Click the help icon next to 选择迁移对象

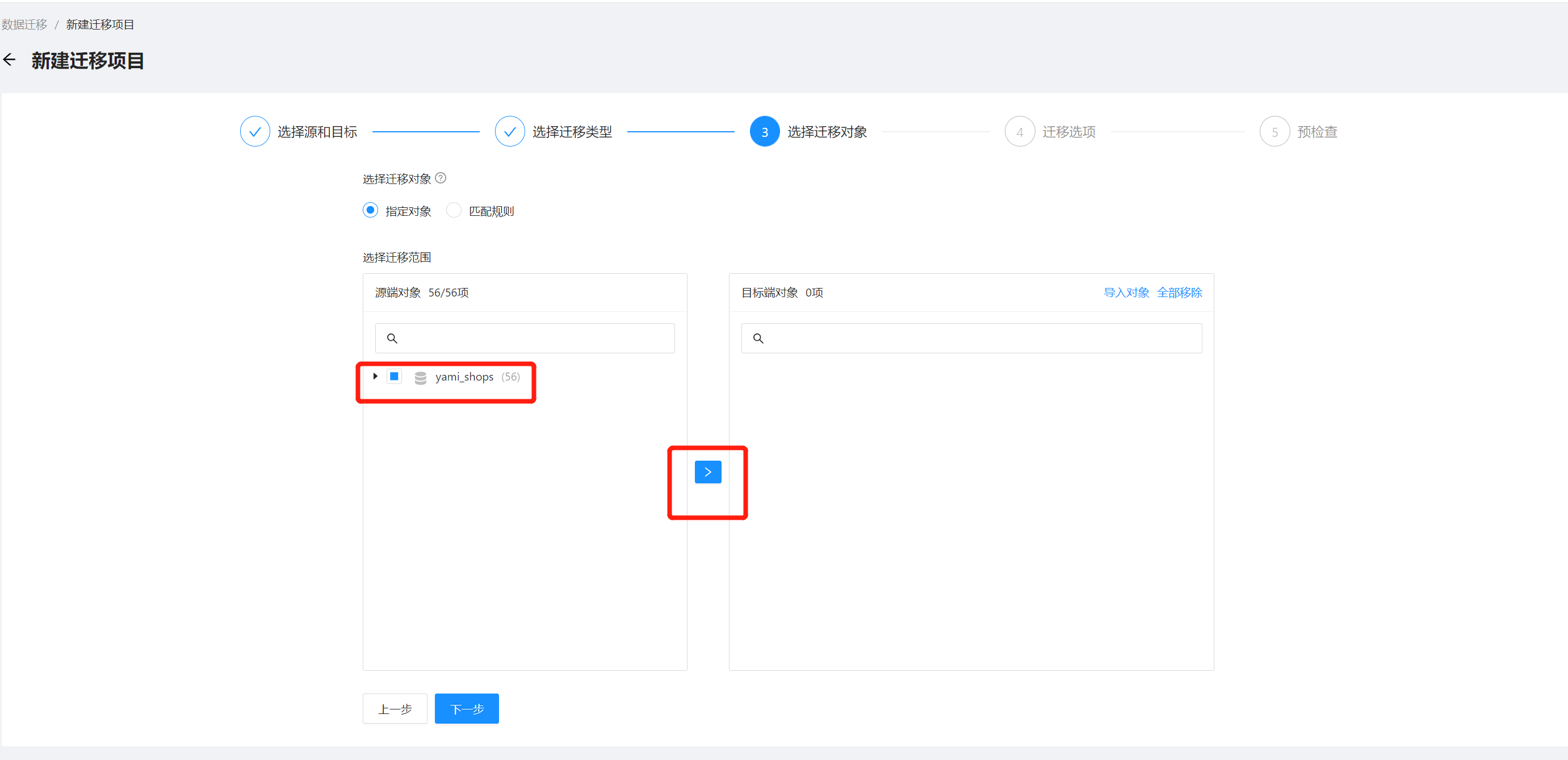(x=441, y=178)
